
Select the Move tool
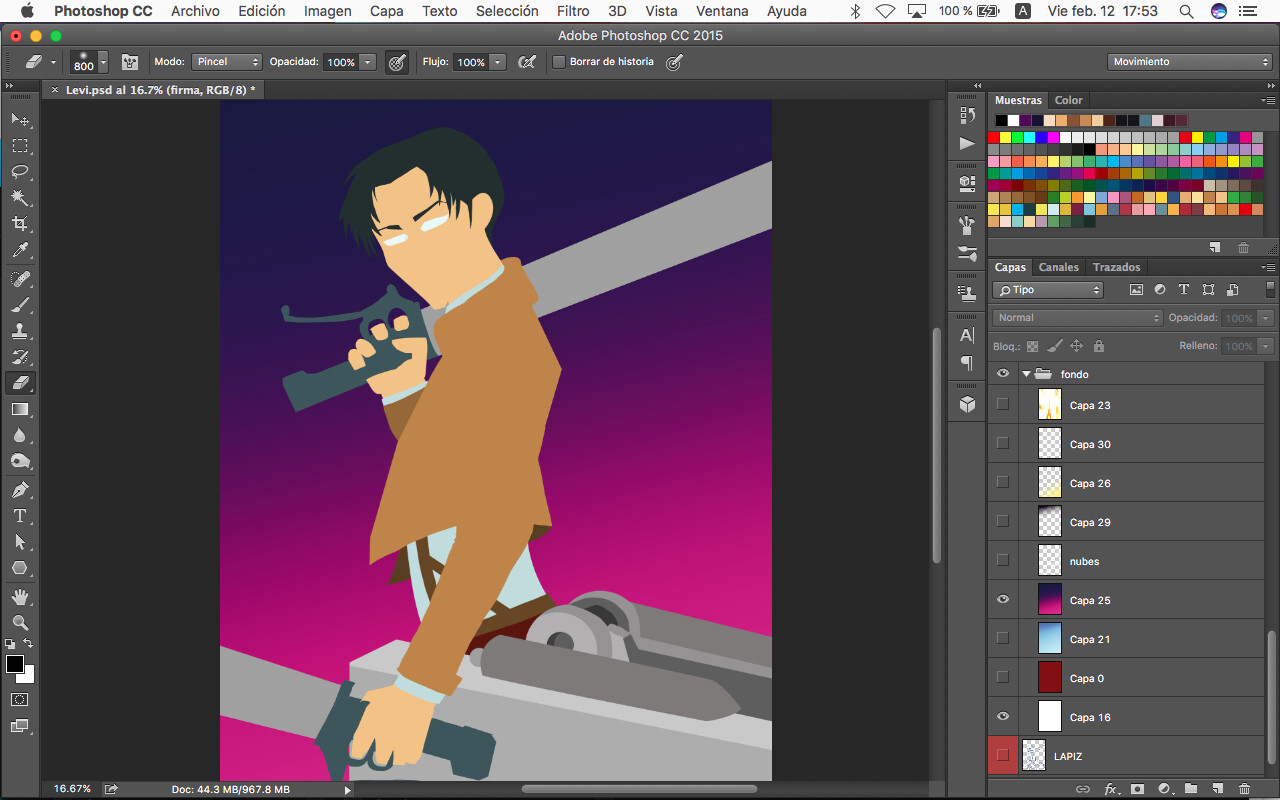20,119
